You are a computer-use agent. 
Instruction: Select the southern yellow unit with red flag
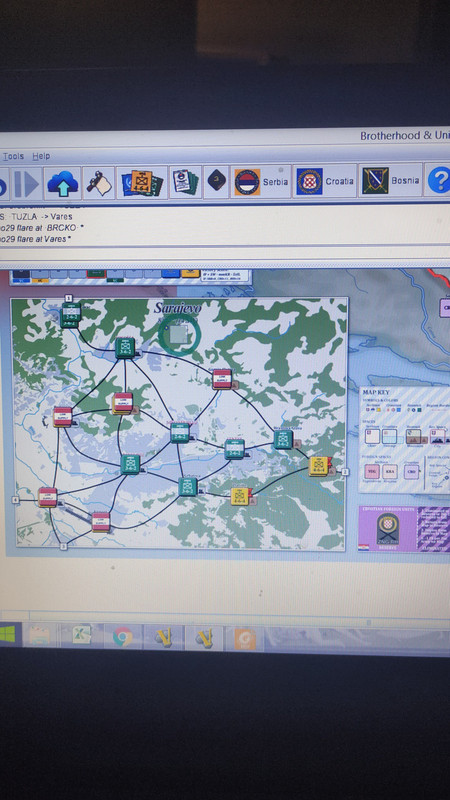[240, 496]
